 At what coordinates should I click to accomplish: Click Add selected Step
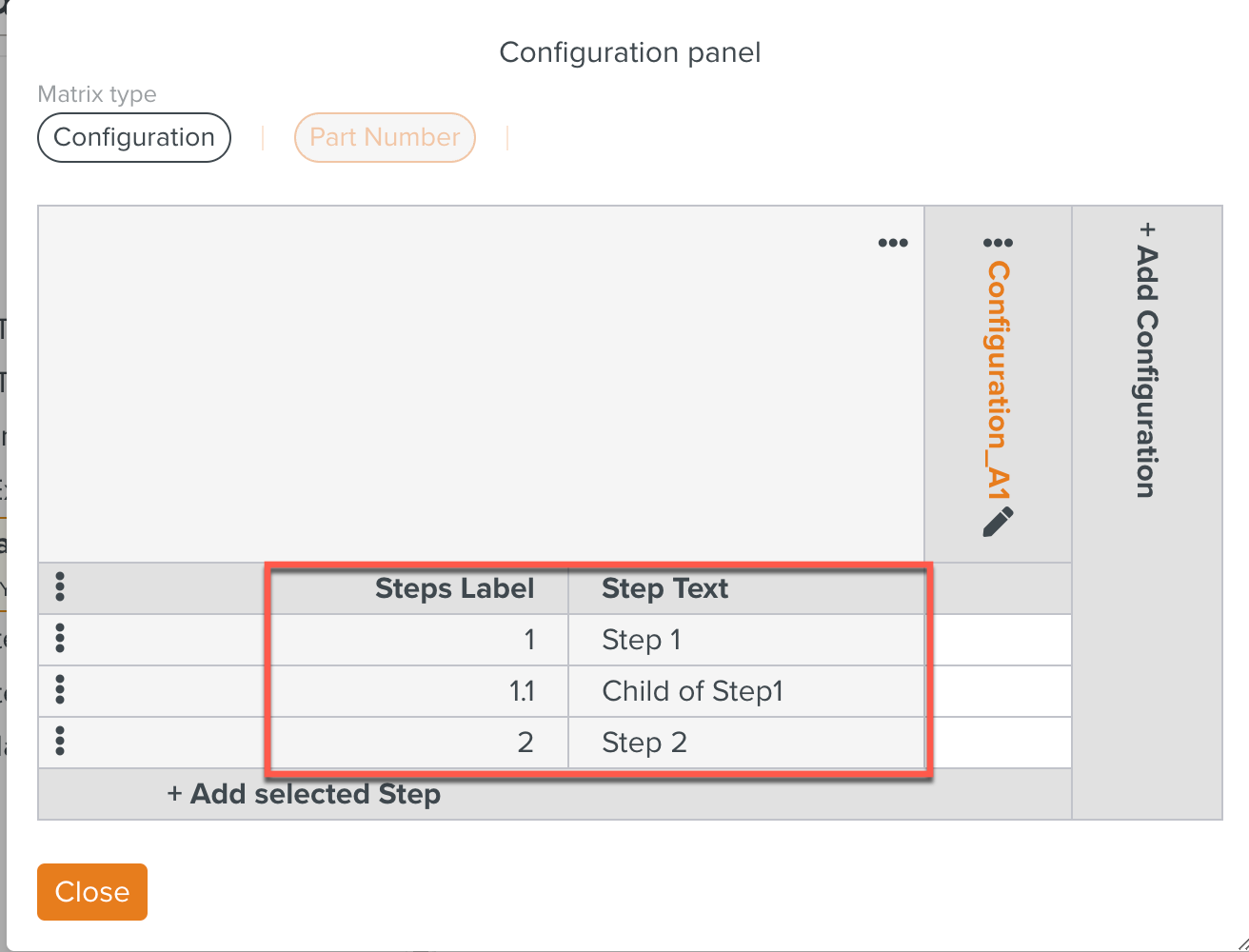[304, 794]
